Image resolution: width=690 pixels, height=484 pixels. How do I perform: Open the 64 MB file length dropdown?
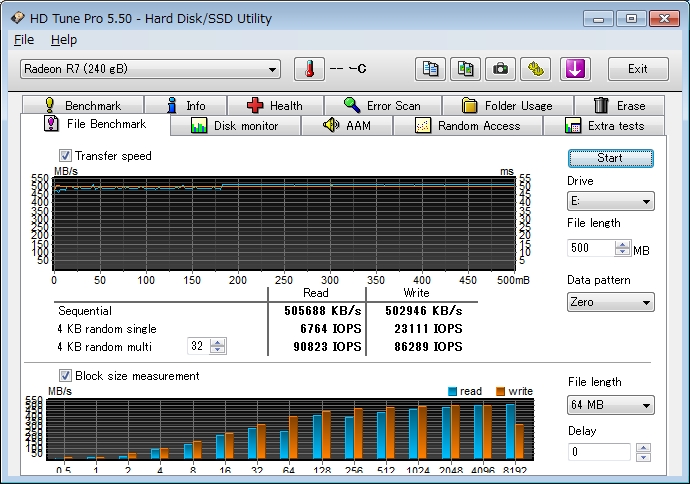click(610, 405)
